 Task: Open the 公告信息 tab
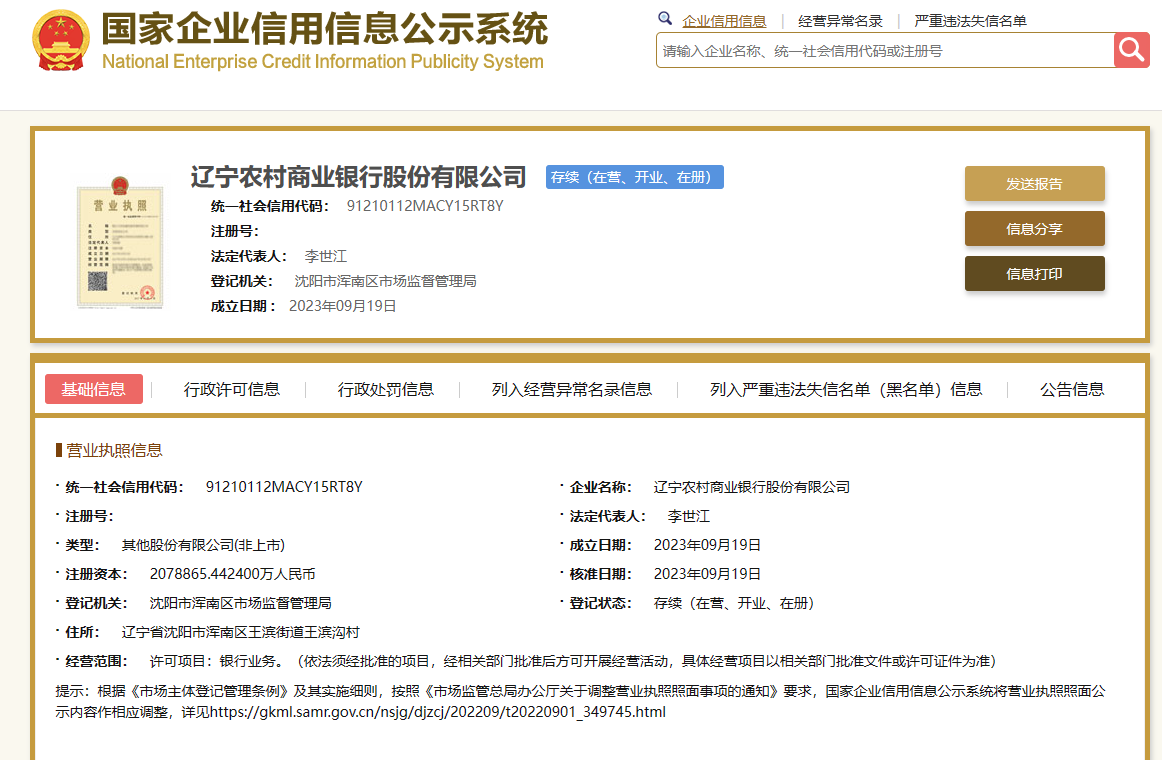coord(1071,390)
